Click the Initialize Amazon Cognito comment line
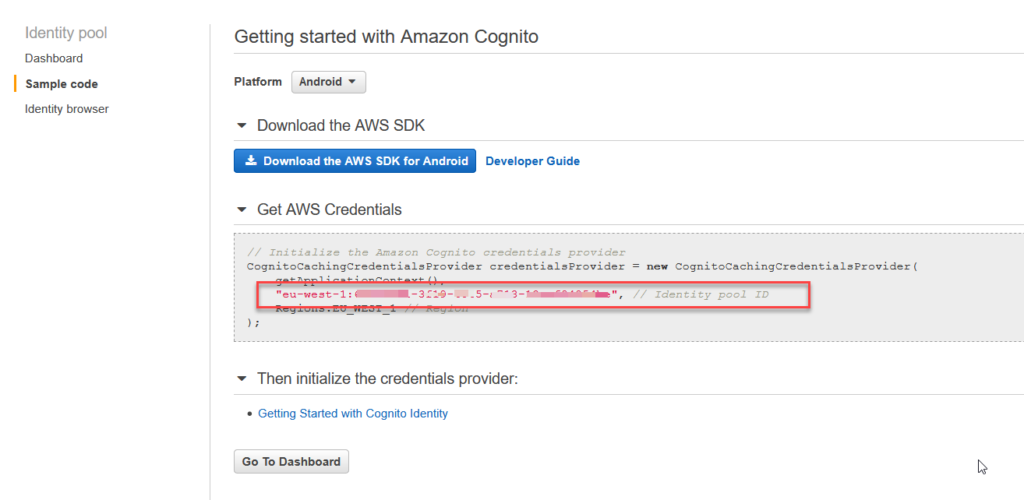 (436, 252)
